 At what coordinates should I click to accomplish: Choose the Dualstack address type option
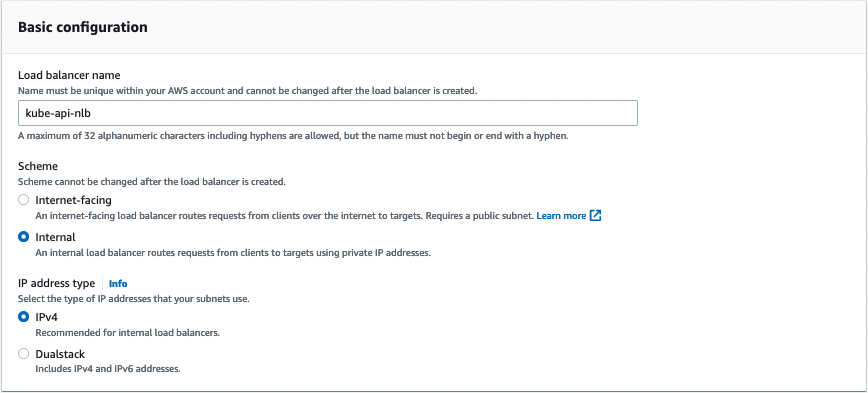pyautogui.click(x=24, y=354)
